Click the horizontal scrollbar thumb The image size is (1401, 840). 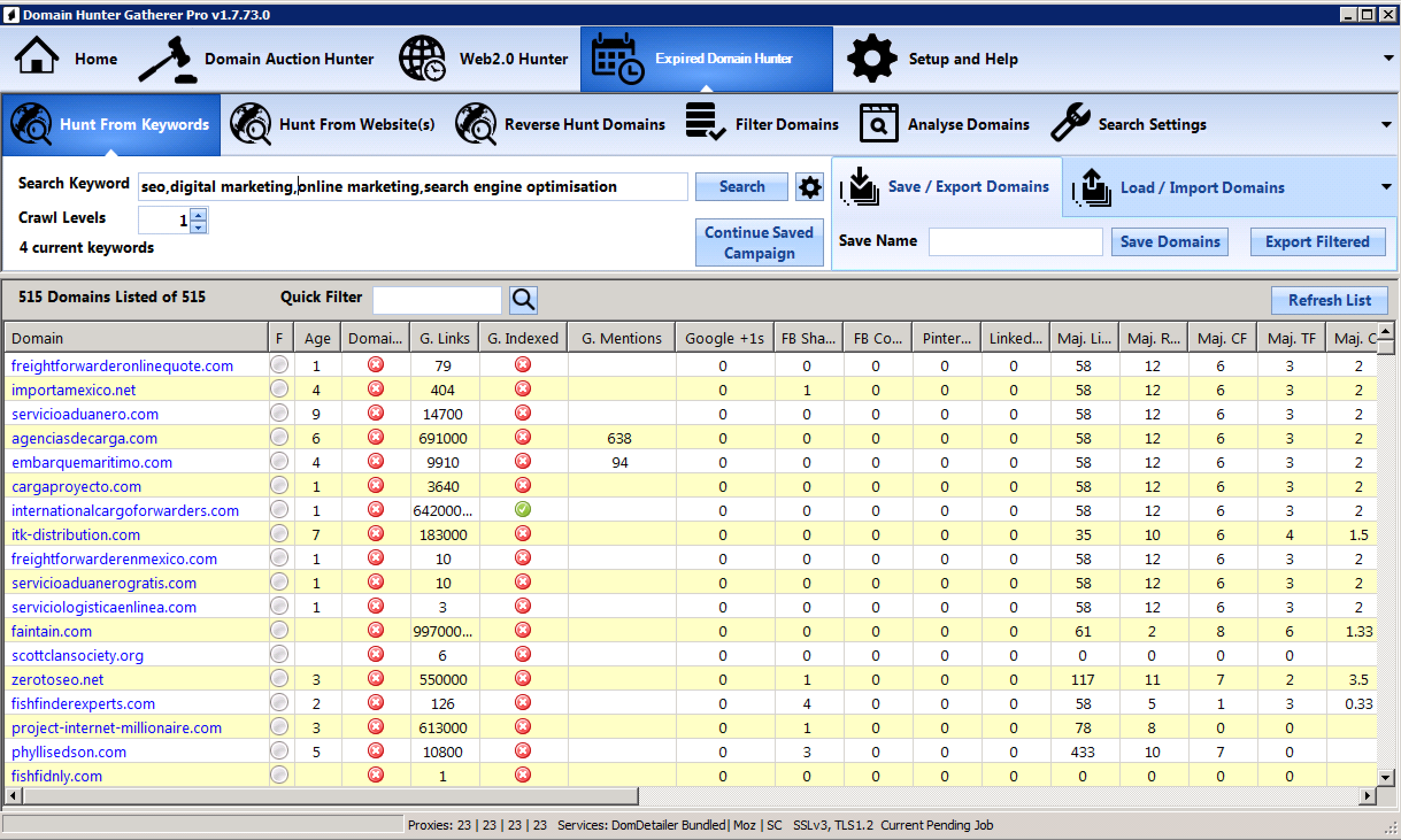point(330,796)
